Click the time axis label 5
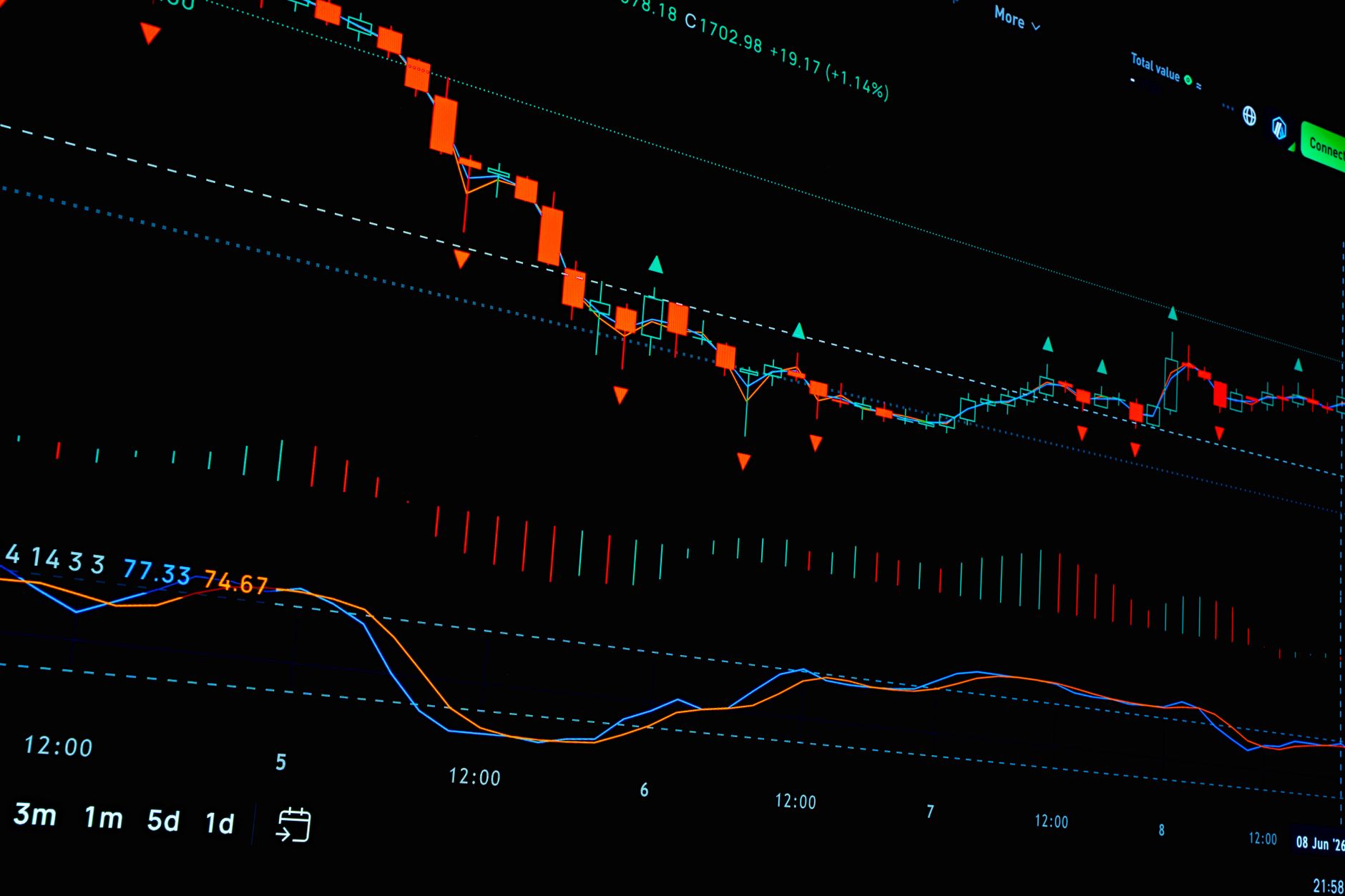The width and height of the screenshot is (1345, 896). tap(281, 762)
